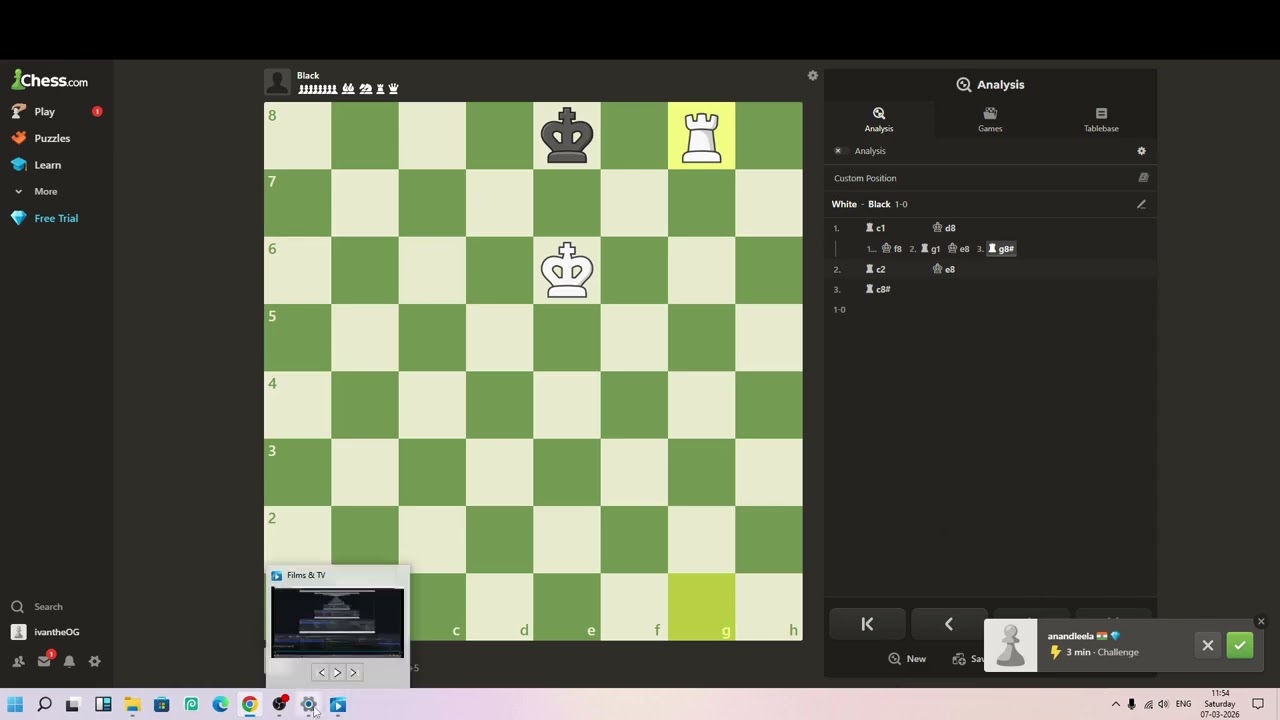This screenshot has height=720, width=1280.
Task: Select main line move 2... king e8
Action: [944, 269]
